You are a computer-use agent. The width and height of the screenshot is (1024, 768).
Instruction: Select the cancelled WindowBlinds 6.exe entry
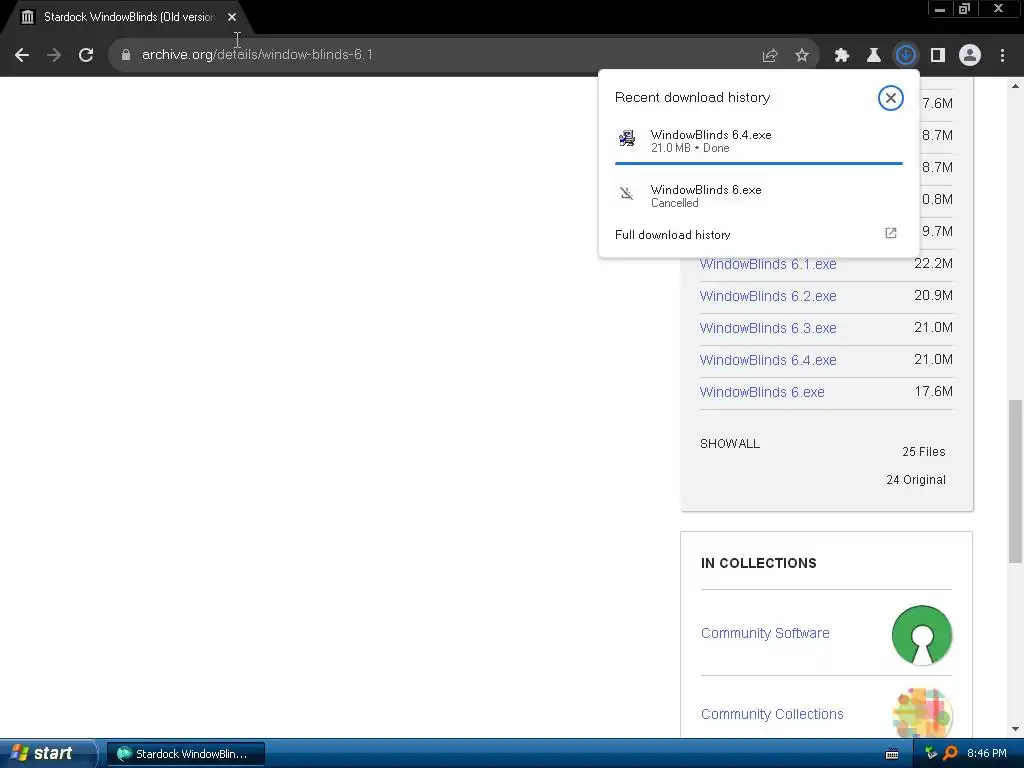[759, 195]
